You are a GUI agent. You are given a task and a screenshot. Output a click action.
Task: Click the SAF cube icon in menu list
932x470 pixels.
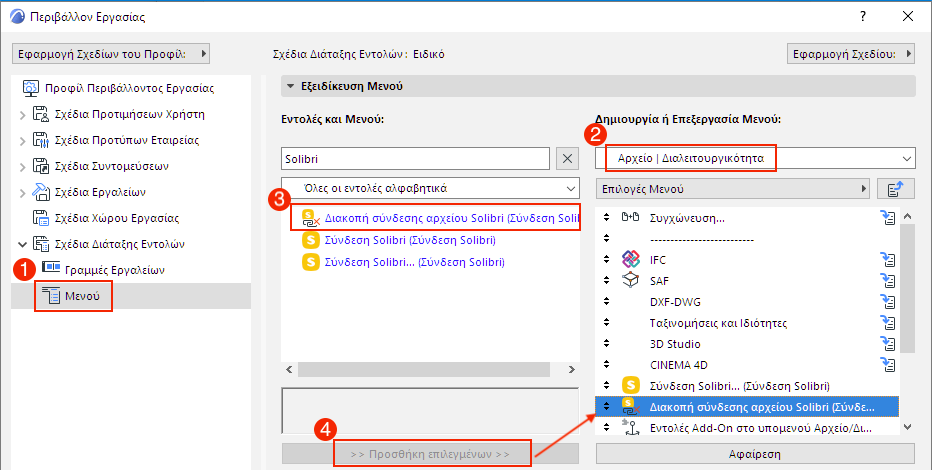[x=630, y=279]
